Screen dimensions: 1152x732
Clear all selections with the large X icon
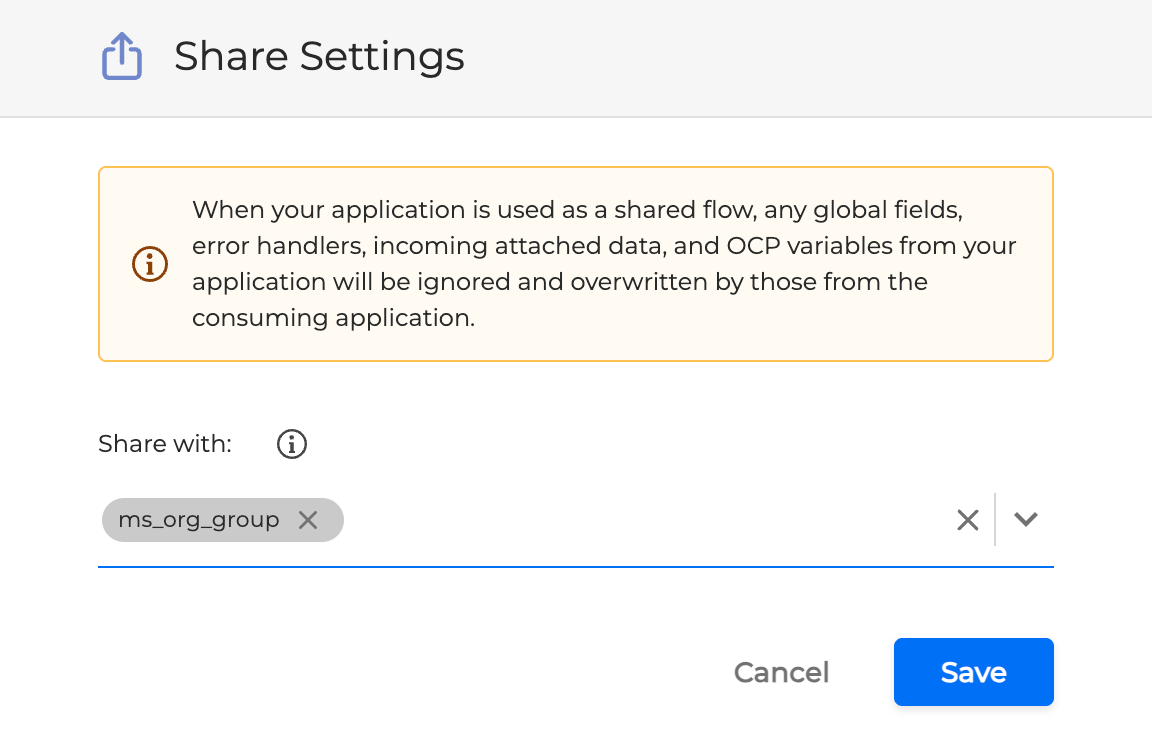click(x=966, y=519)
